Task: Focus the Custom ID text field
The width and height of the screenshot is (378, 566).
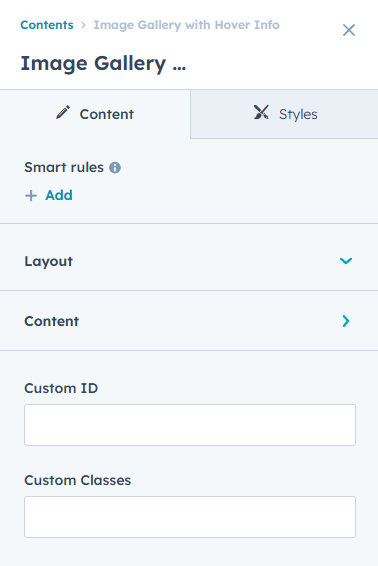Action: point(190,425)
